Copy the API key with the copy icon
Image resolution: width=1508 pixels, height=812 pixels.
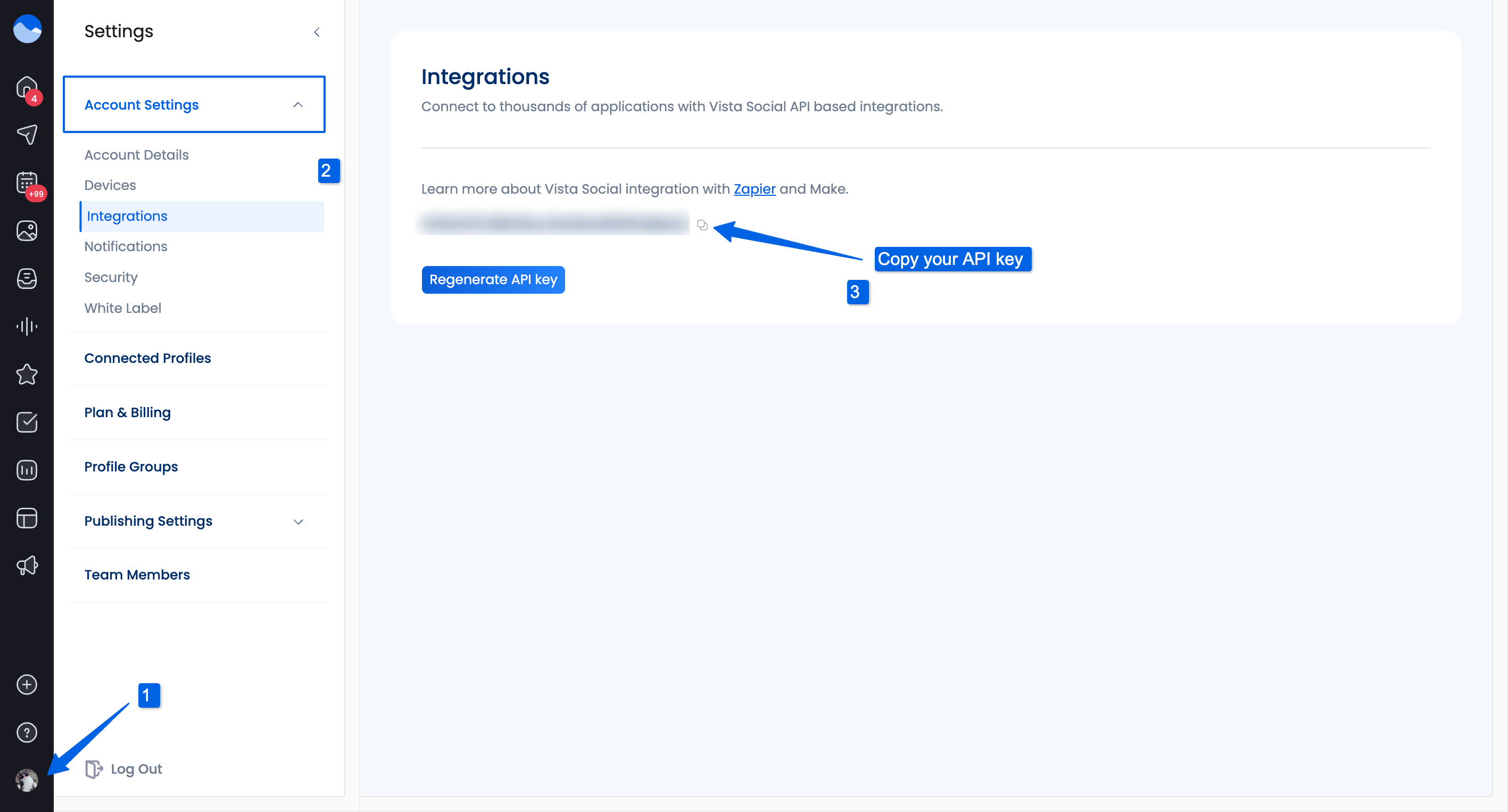pos(702,225)
